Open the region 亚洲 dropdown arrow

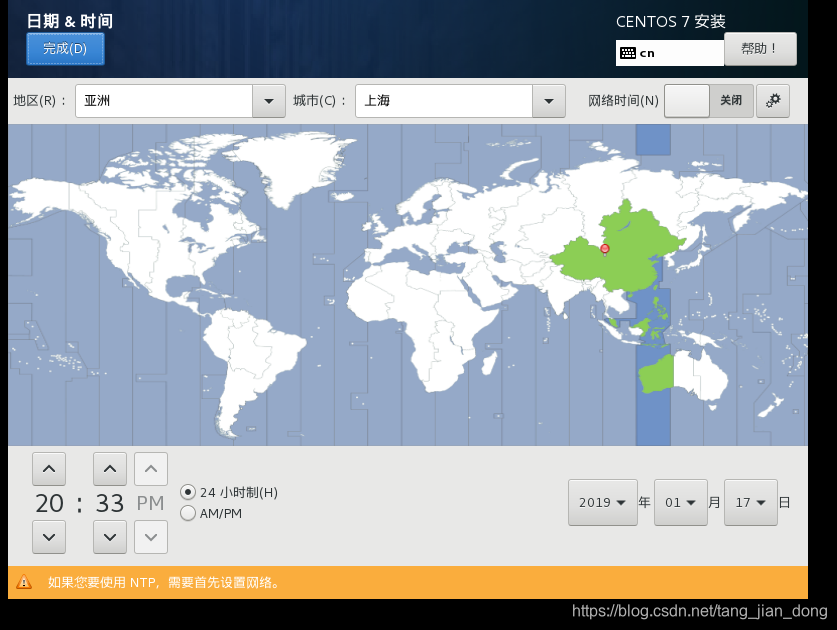[x=269, y=101]
